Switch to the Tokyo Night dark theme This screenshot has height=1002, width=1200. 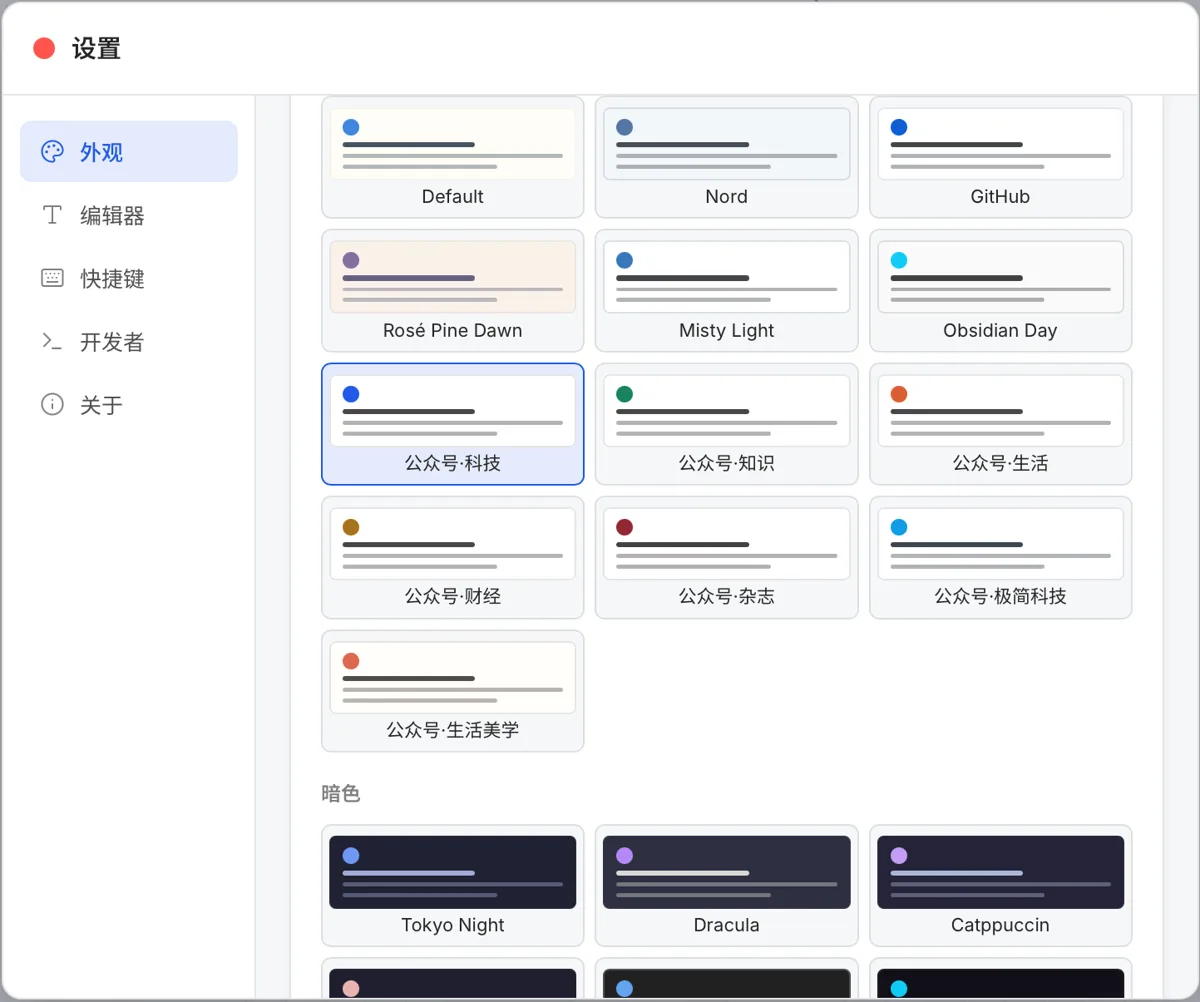453,885
